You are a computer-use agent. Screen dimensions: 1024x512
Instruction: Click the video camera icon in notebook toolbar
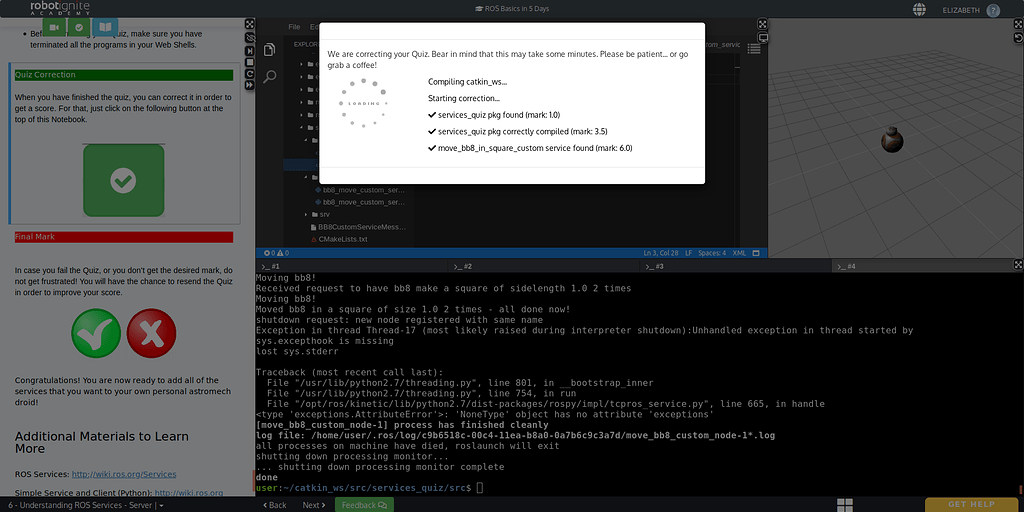[56, 27]
